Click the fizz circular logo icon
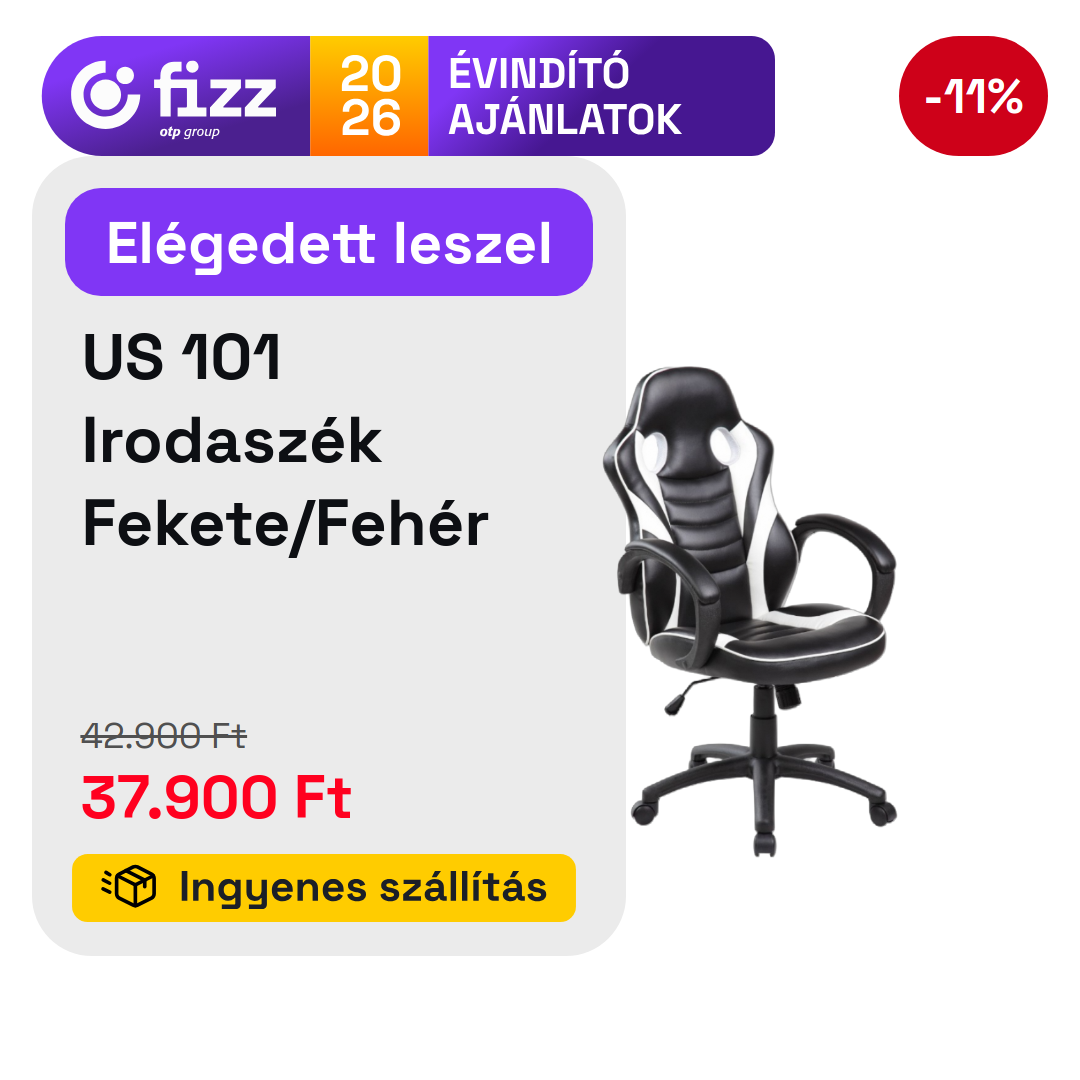 pyautogui.click(x=105, y=95)
